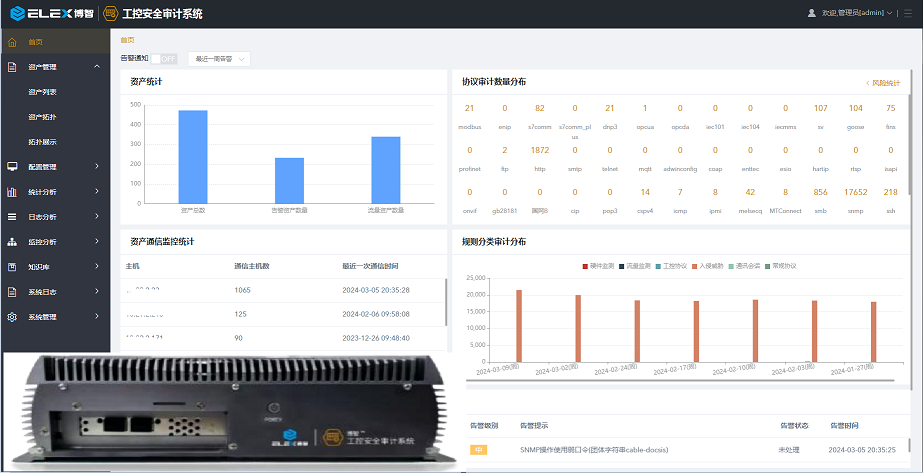Click the knowledge base icon
The image size is (923, 473).
(12, 267)
